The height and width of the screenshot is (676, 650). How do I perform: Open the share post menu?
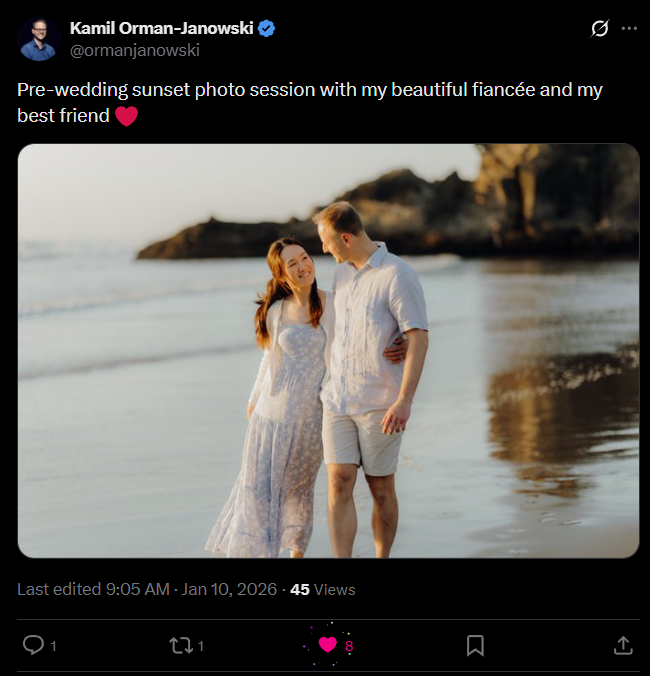point(623,645)
